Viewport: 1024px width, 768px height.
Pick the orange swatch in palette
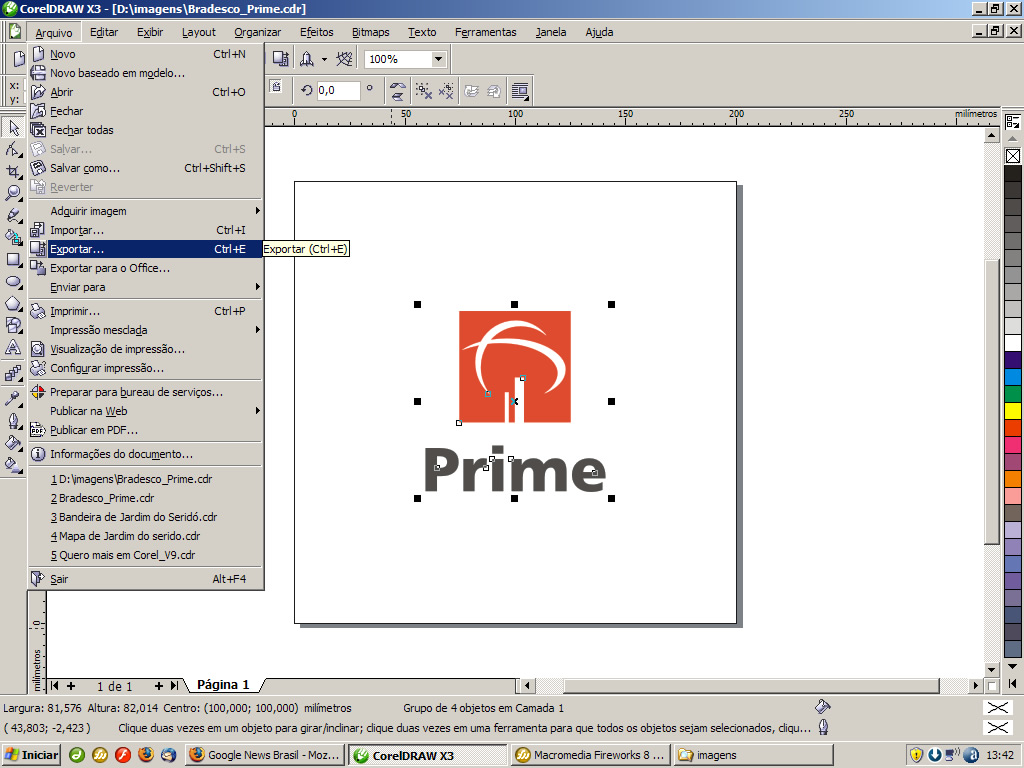[x=1013, y=479]
